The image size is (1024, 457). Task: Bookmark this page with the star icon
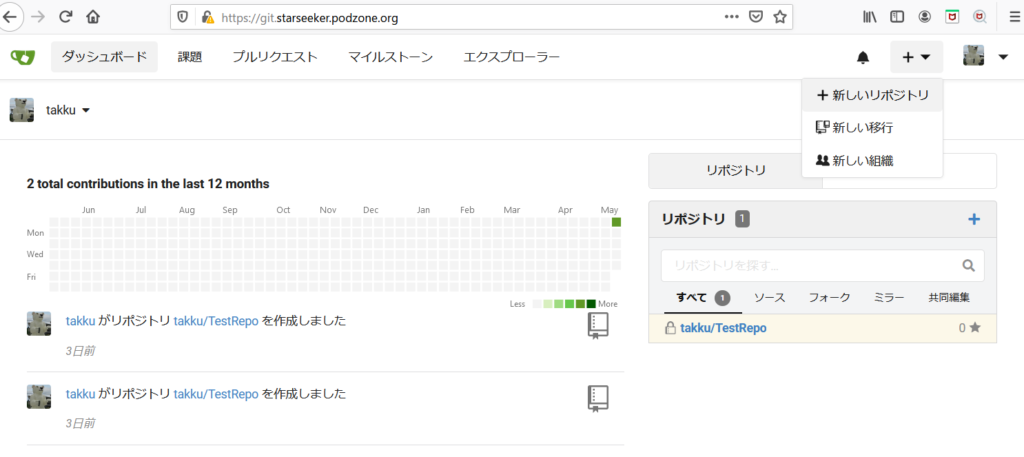[x=780, y=16]
